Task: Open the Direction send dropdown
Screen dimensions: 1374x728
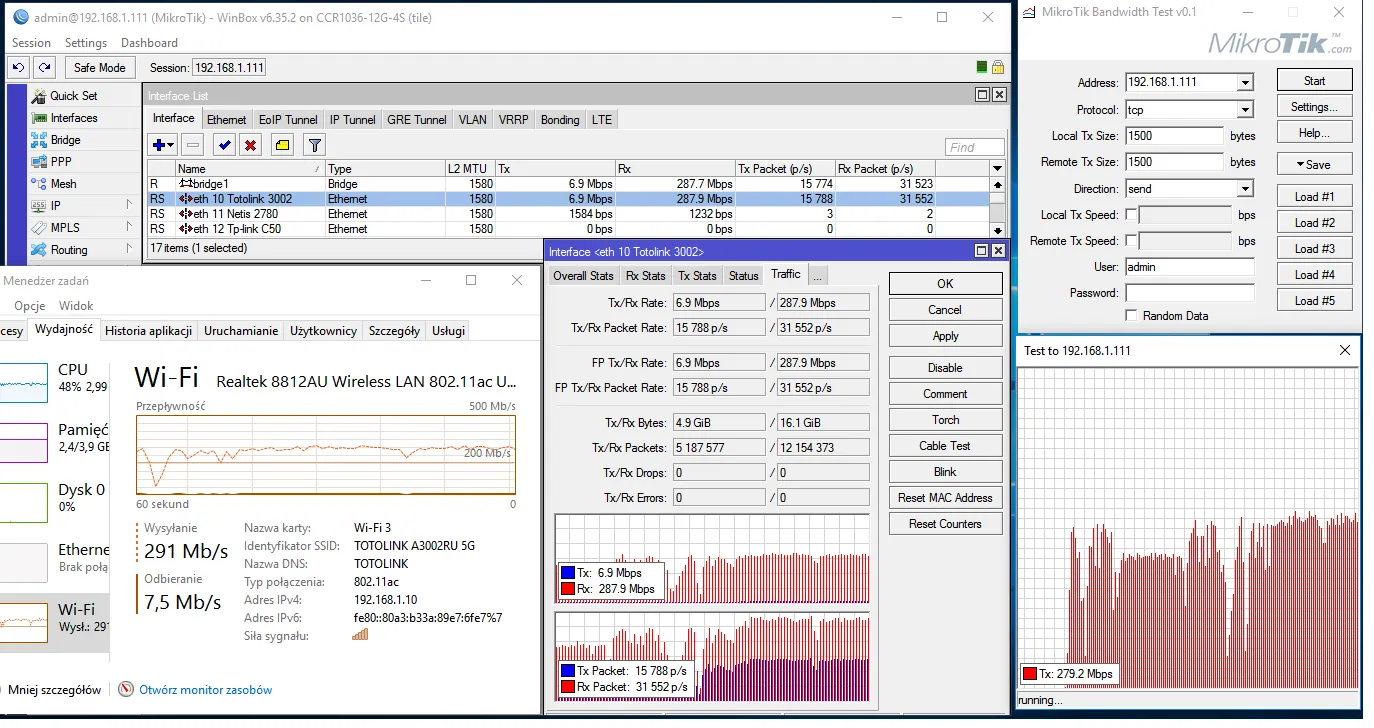Action: click(1245, 189)
